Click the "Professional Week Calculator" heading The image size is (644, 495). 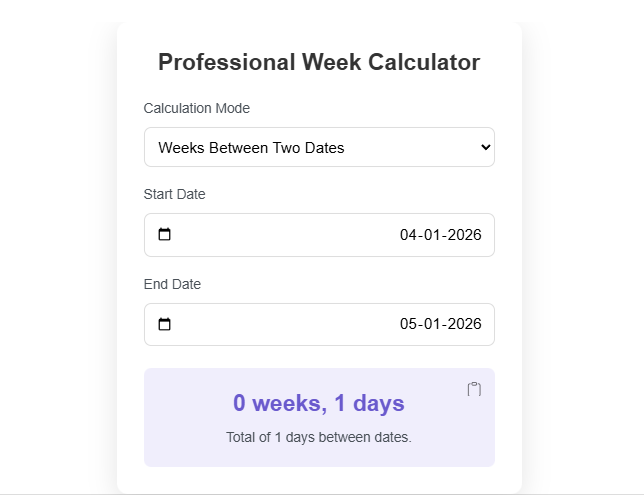pyautogui.click(x=319, y=62)
